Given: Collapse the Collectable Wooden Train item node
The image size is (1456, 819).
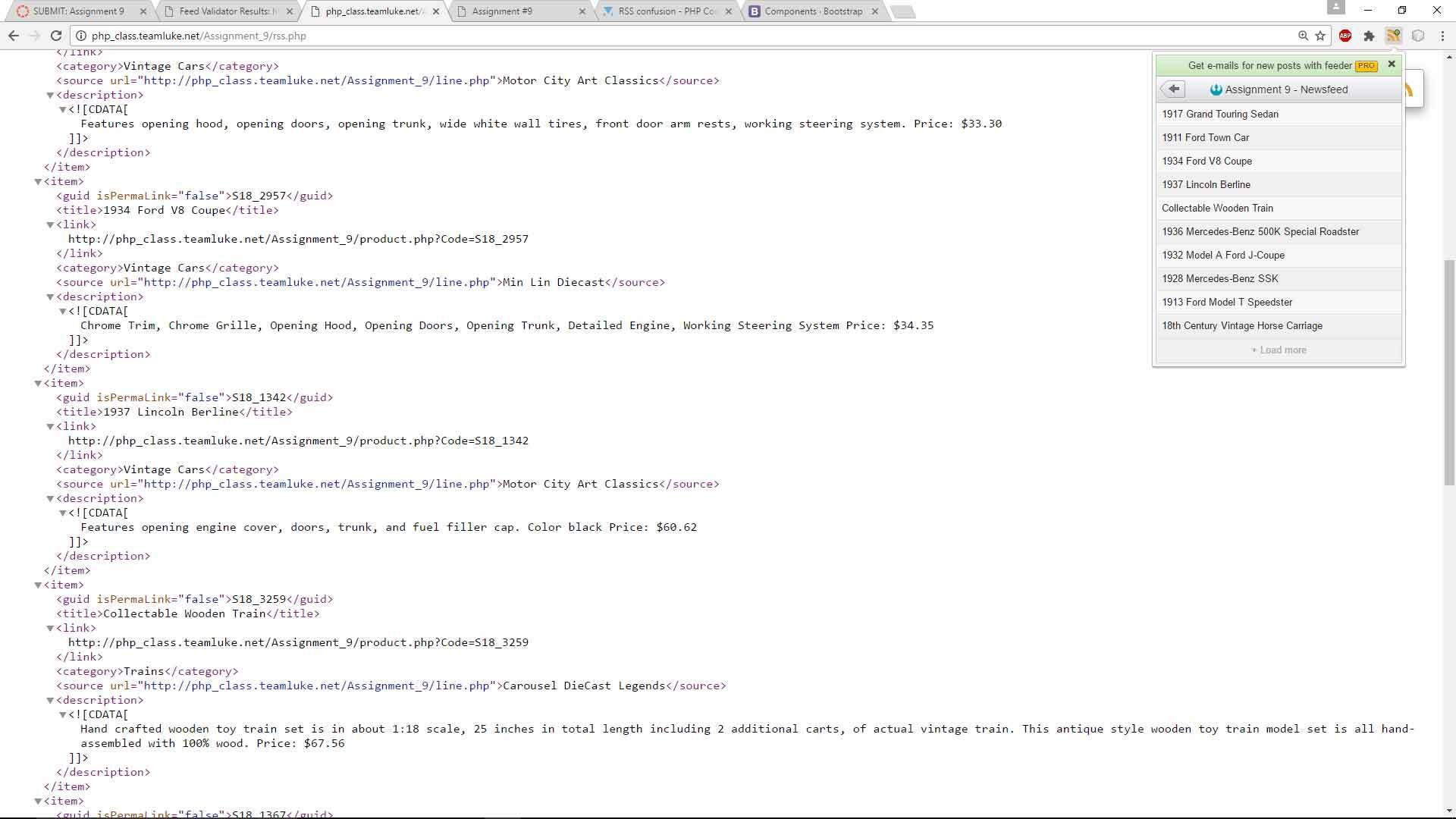Looking at the screenshot, I should tap(38, 585).
